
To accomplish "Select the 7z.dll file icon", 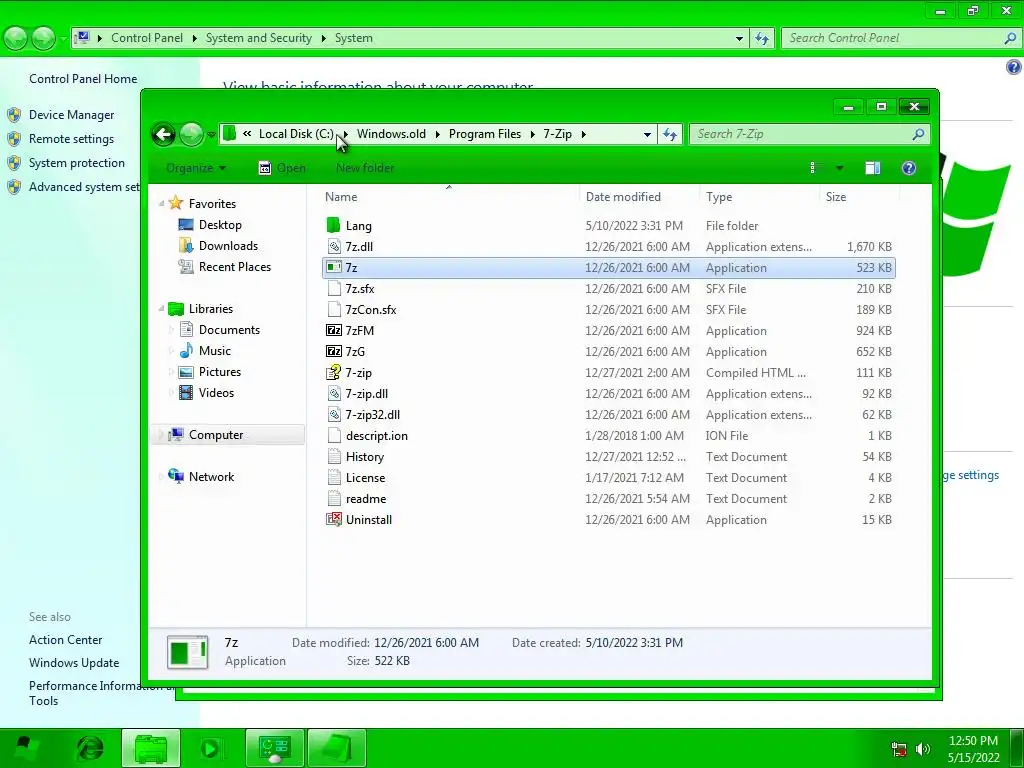I will click(334, 246).
